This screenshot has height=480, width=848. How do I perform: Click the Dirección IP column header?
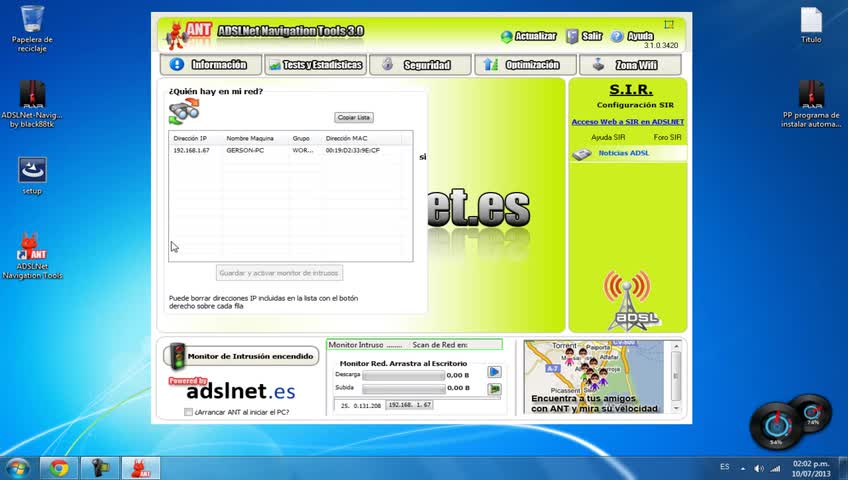point(190,138)
